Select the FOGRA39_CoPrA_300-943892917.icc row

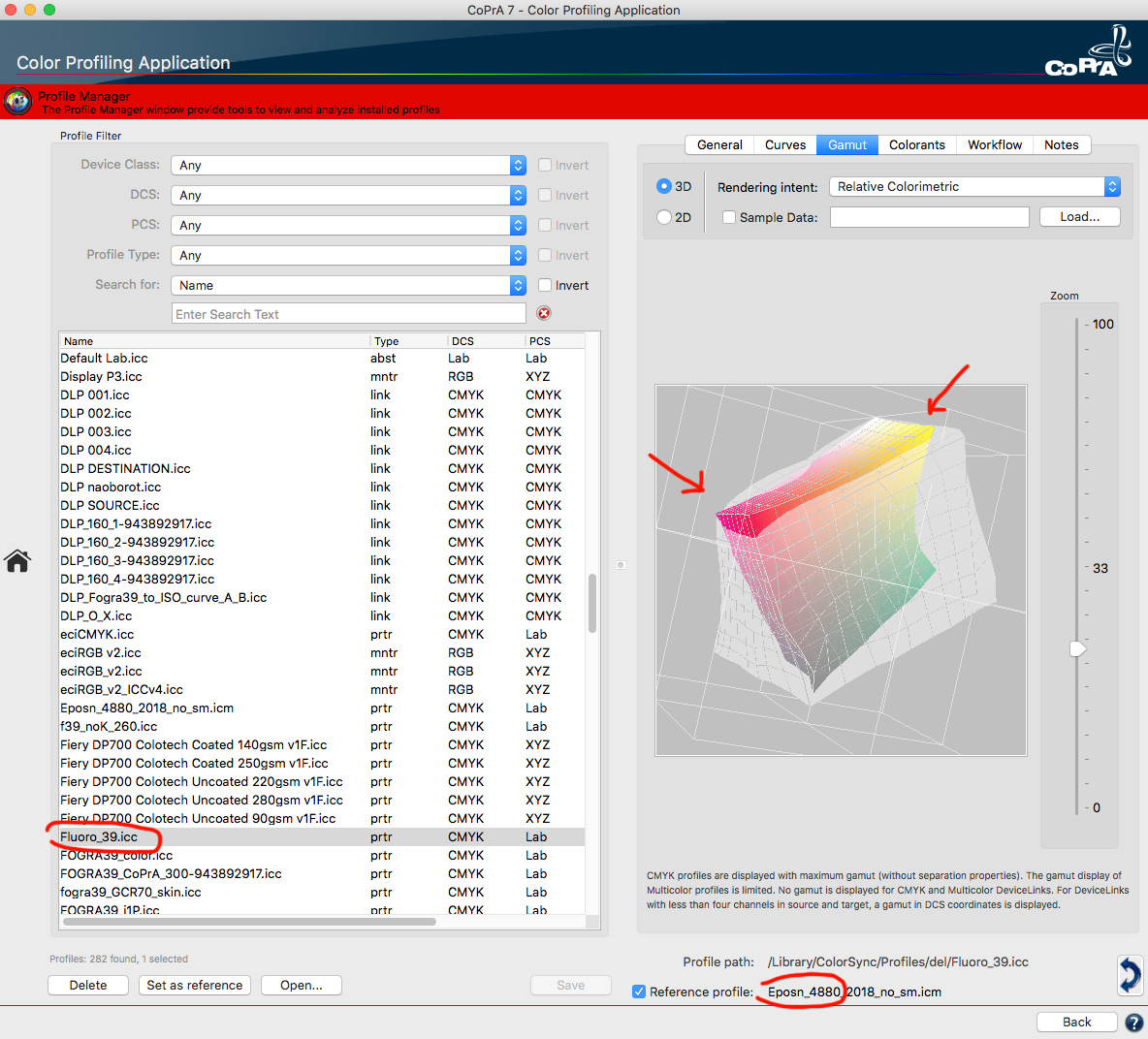coord(322,873)
